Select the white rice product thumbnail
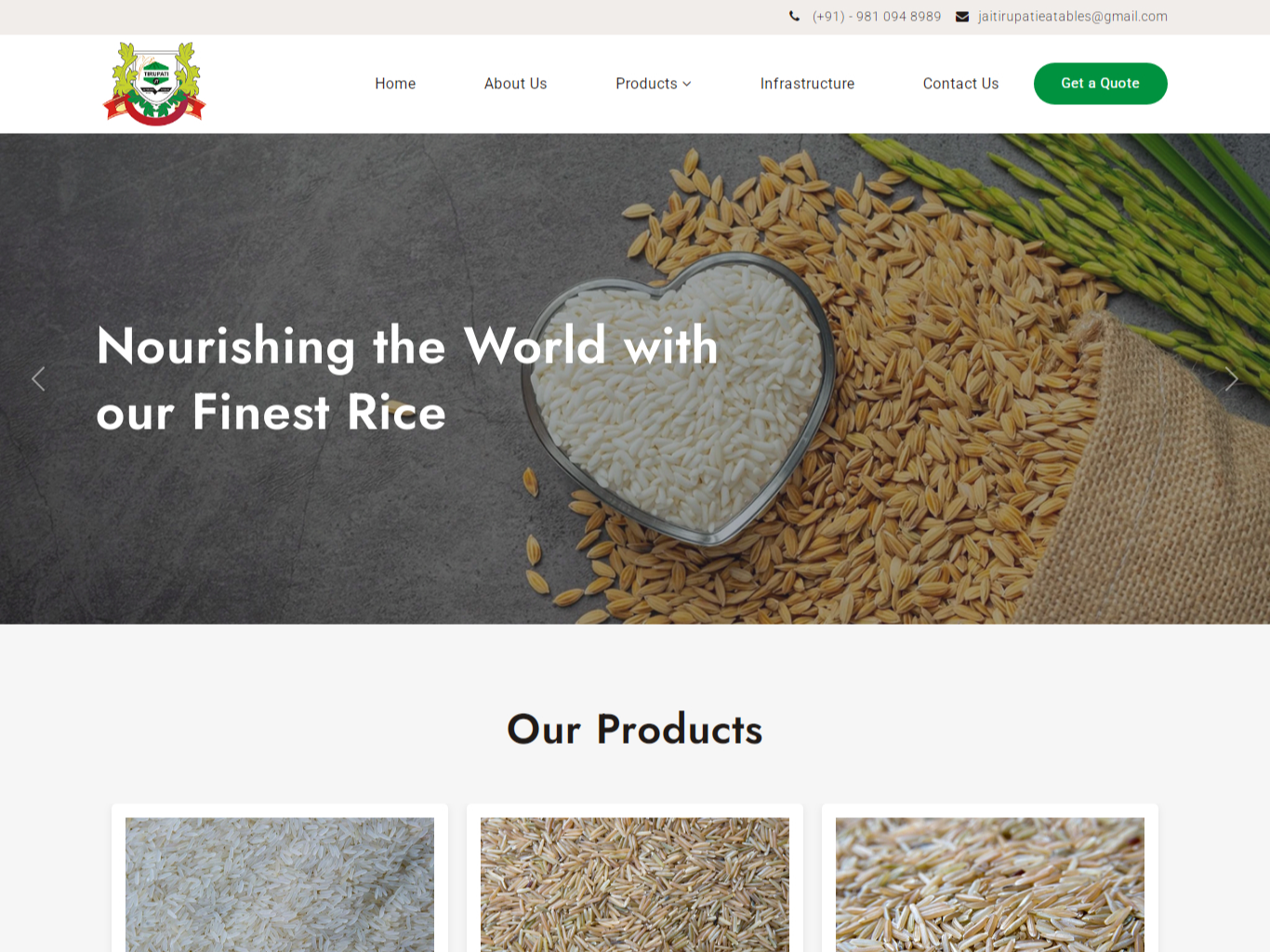The width and height of the screenshot is (1270, 952). tap(280, 884)
